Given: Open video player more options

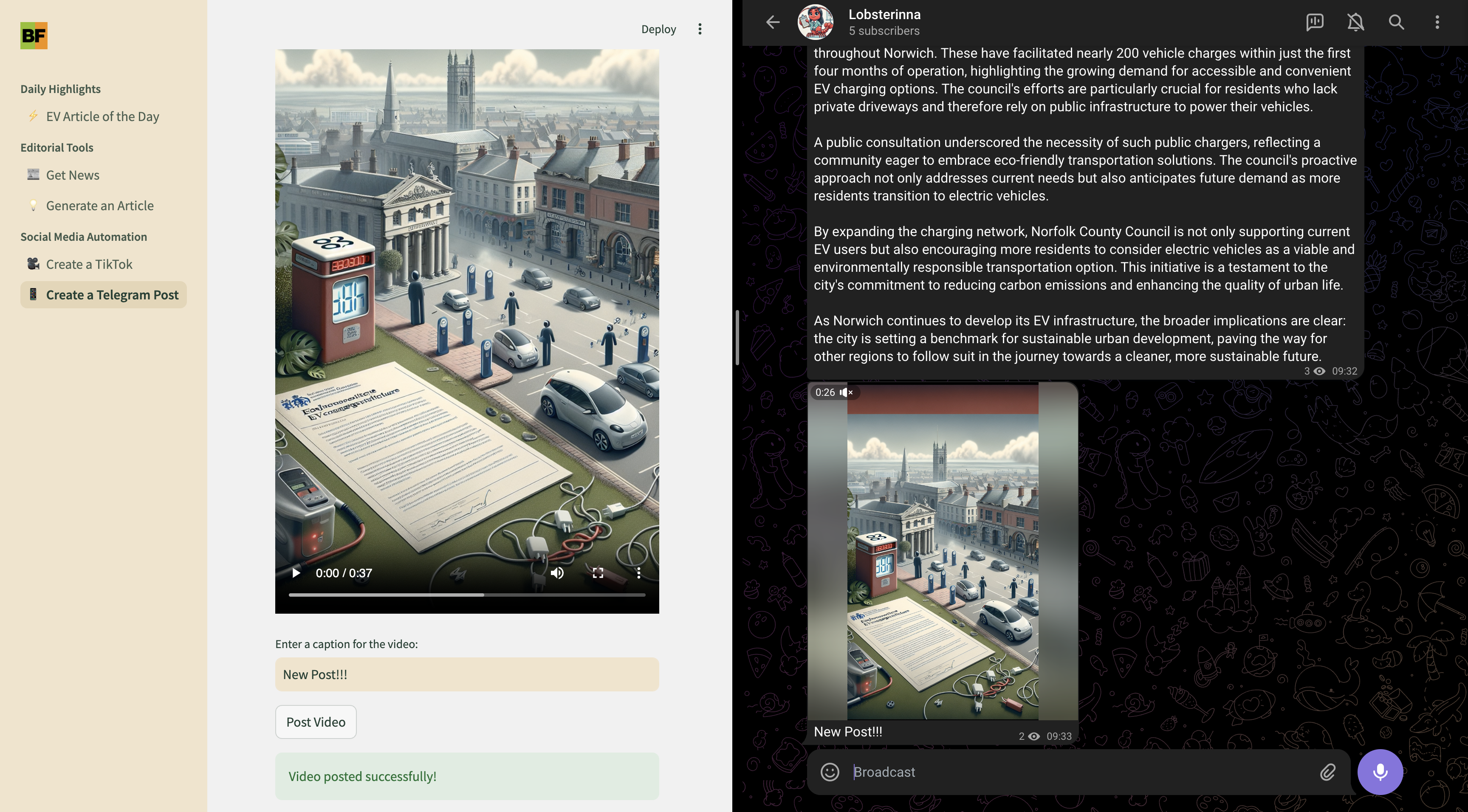Looking at the screenshot, I should pyautogui.click(x=638, y=572).
